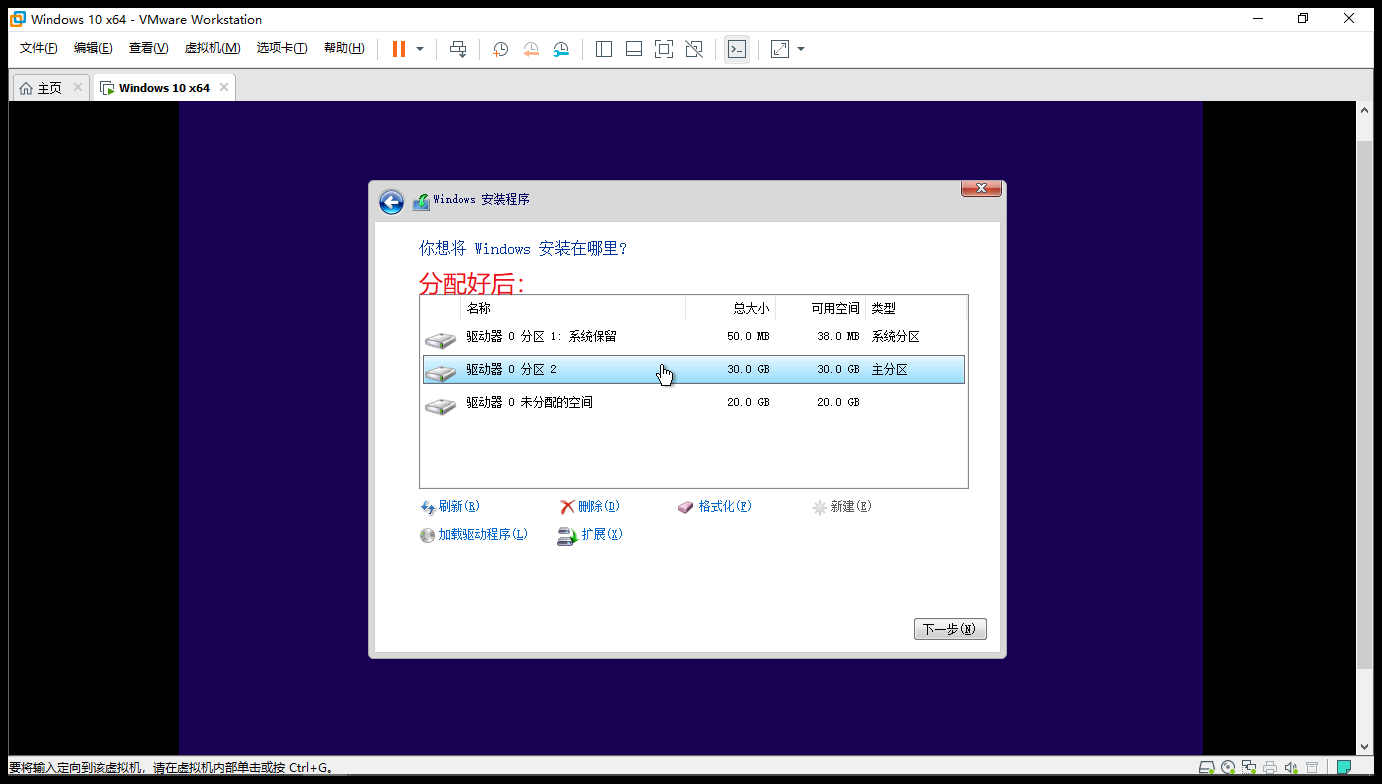Image resolution: width=1382 pixels, height=784 pixels.
Task: Click the scroll up arrow of VMware window
Action: tap(1365, 112)
